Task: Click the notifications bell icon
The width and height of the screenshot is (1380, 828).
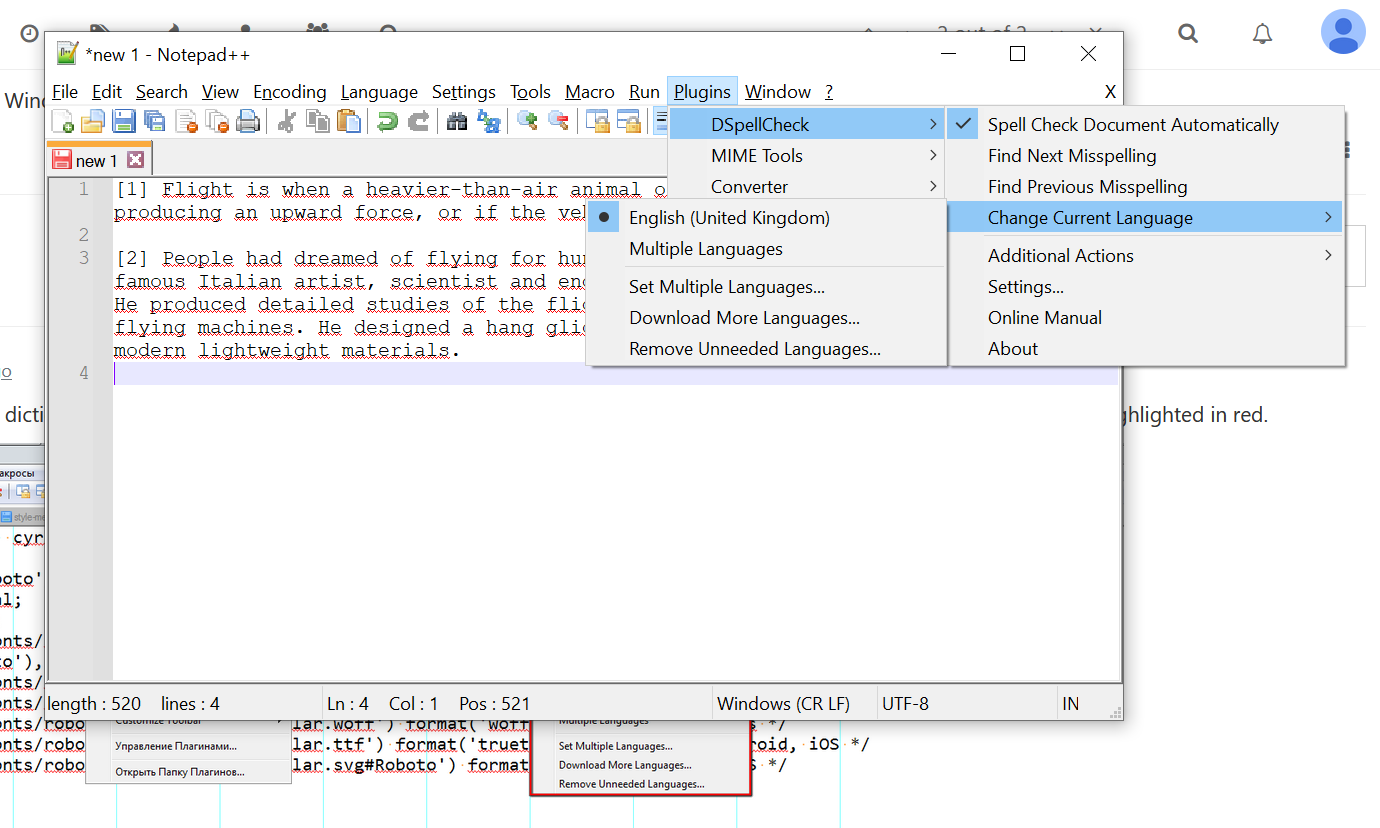Action: pyautogui.click(x=1262, y=34)
